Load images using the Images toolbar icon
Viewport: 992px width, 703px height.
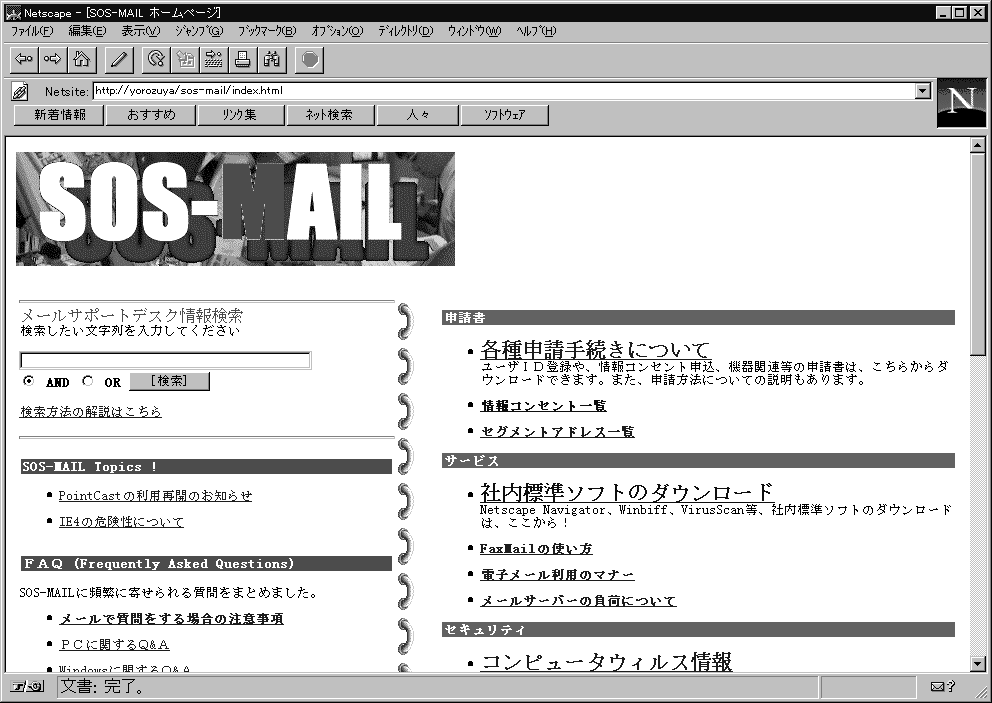[x=185, y=59]
